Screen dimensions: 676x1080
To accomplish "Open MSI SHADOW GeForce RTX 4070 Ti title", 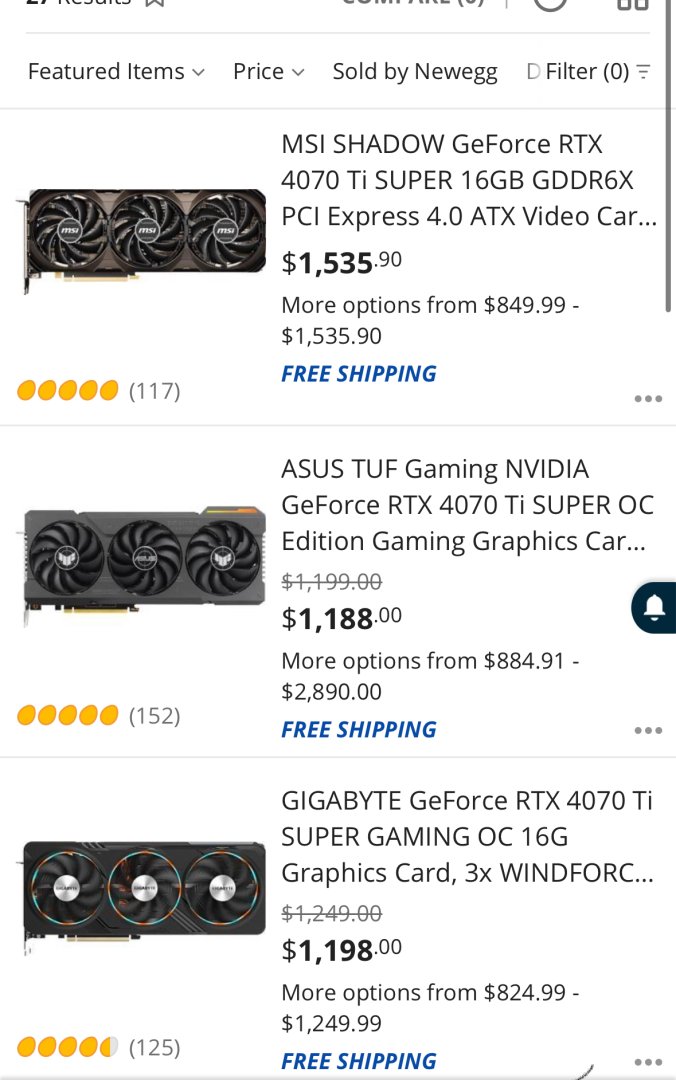I will point(468,180).
